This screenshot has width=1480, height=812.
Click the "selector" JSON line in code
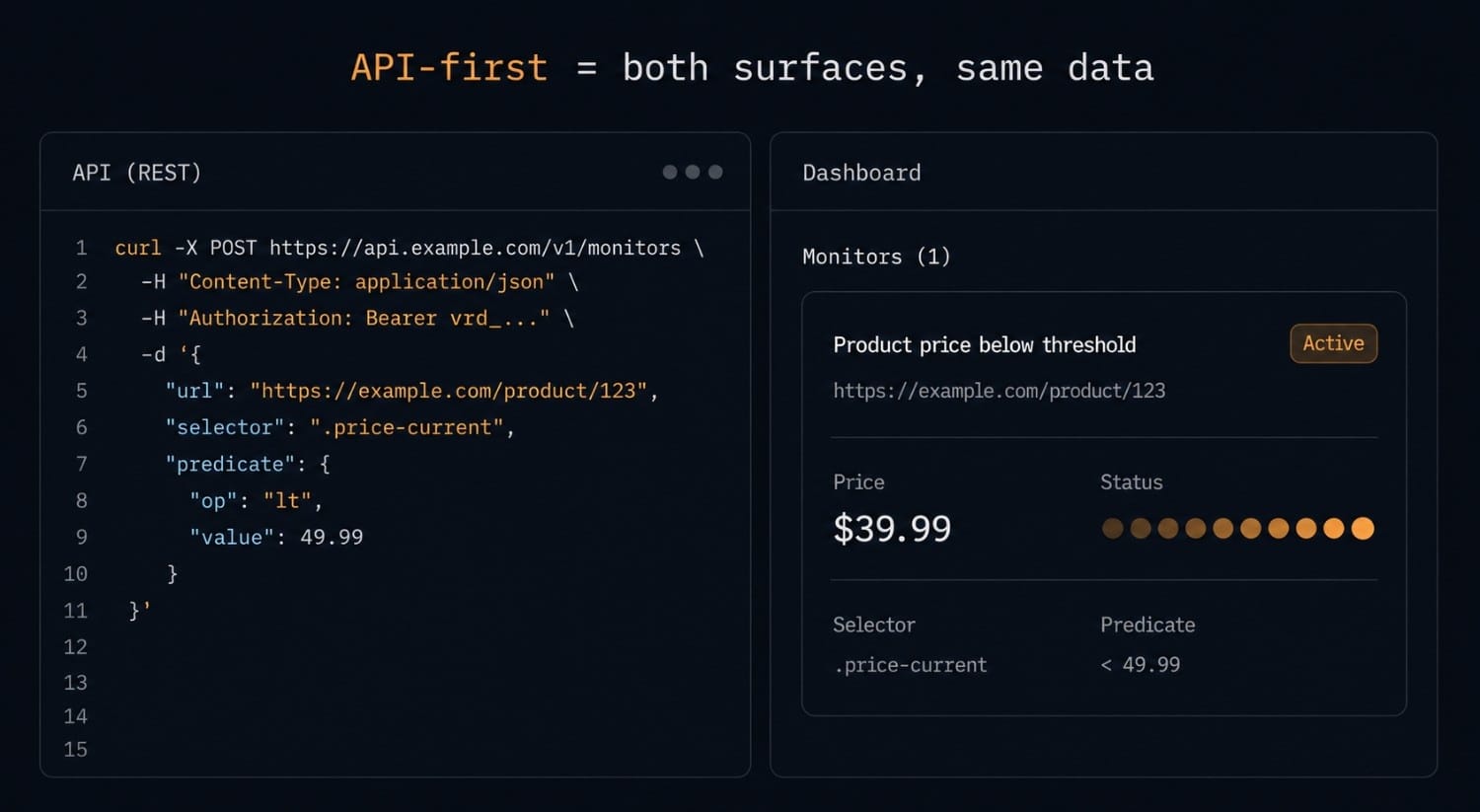tap(340, 427)
